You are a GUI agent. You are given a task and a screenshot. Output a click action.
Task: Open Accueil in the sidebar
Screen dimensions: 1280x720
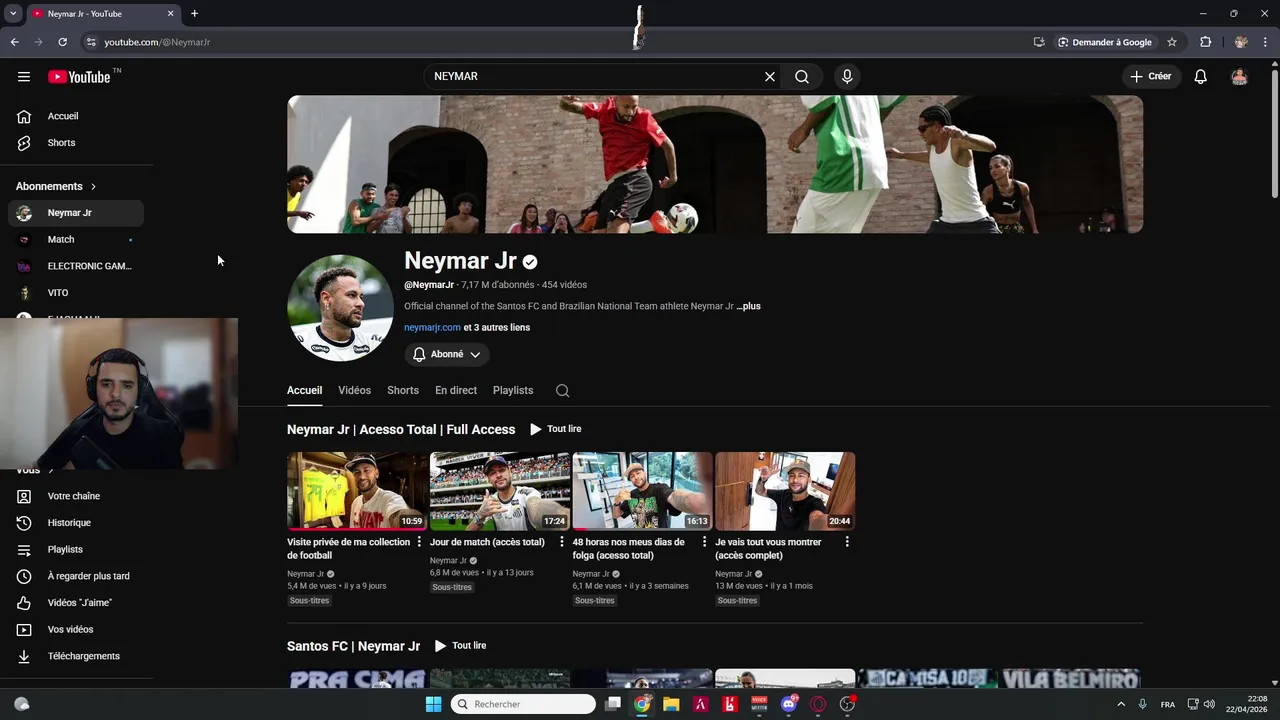(x=76, y=116)
